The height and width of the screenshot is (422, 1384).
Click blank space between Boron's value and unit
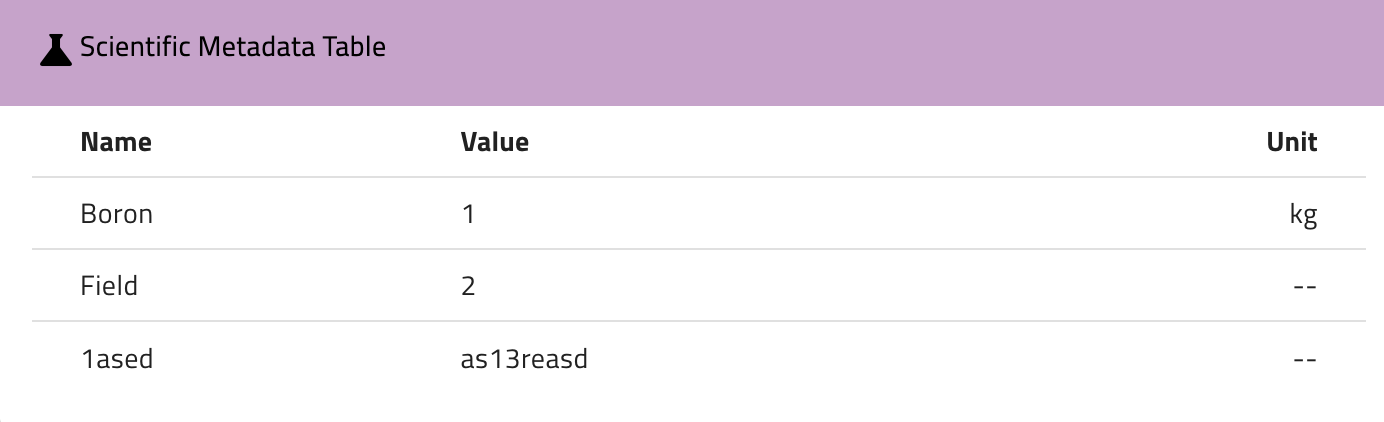click(880, 214)
